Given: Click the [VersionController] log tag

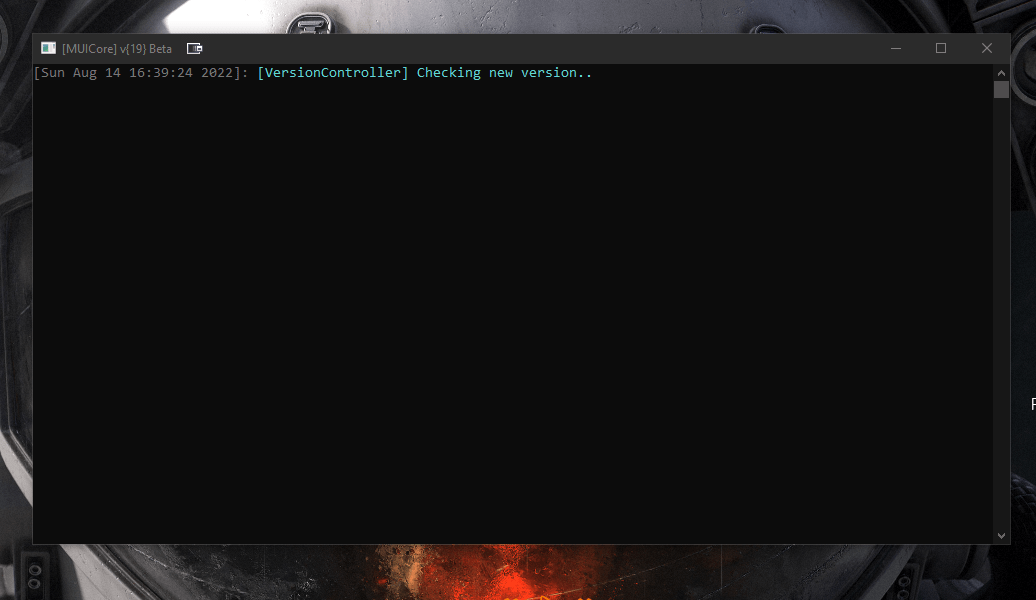Looking at the screenshot, I should 333,73.
